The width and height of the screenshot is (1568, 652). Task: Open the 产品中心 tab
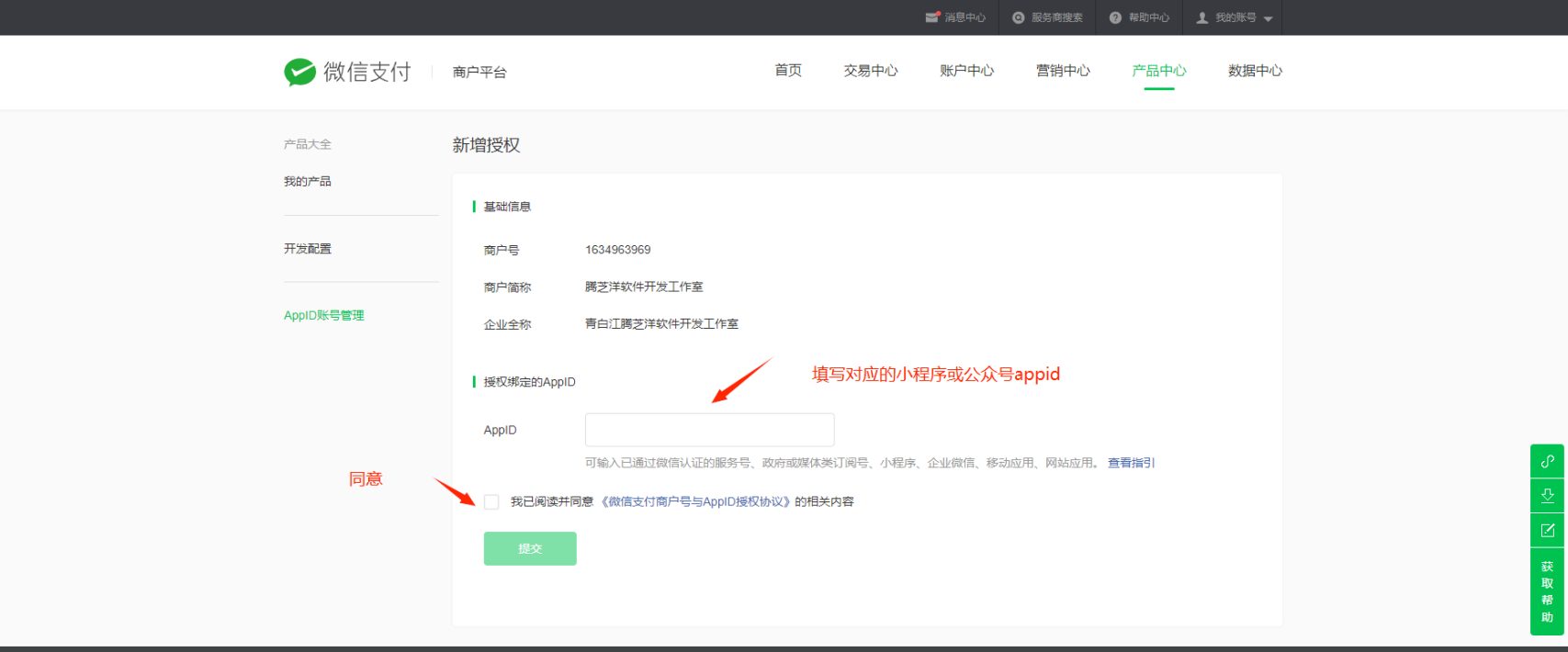pos(1159,71)
